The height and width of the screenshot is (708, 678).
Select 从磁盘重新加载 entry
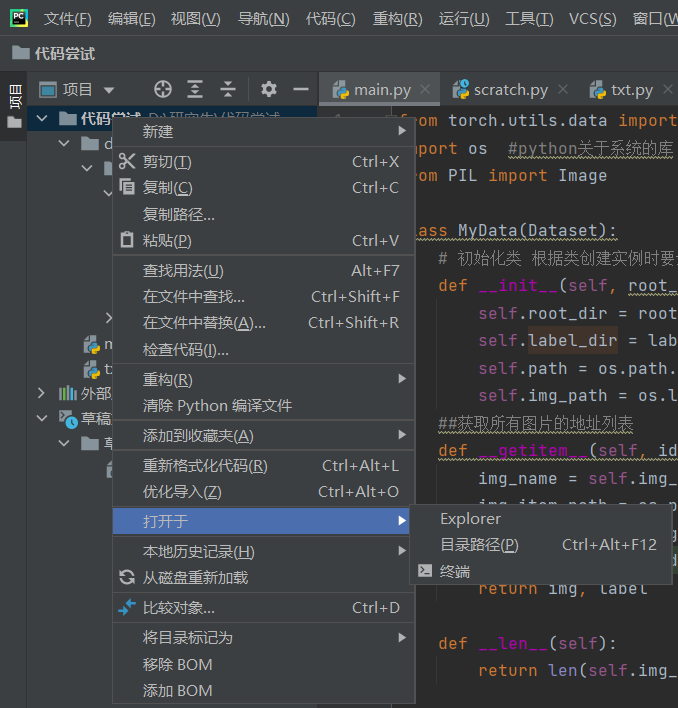click(x=263, y=577)
